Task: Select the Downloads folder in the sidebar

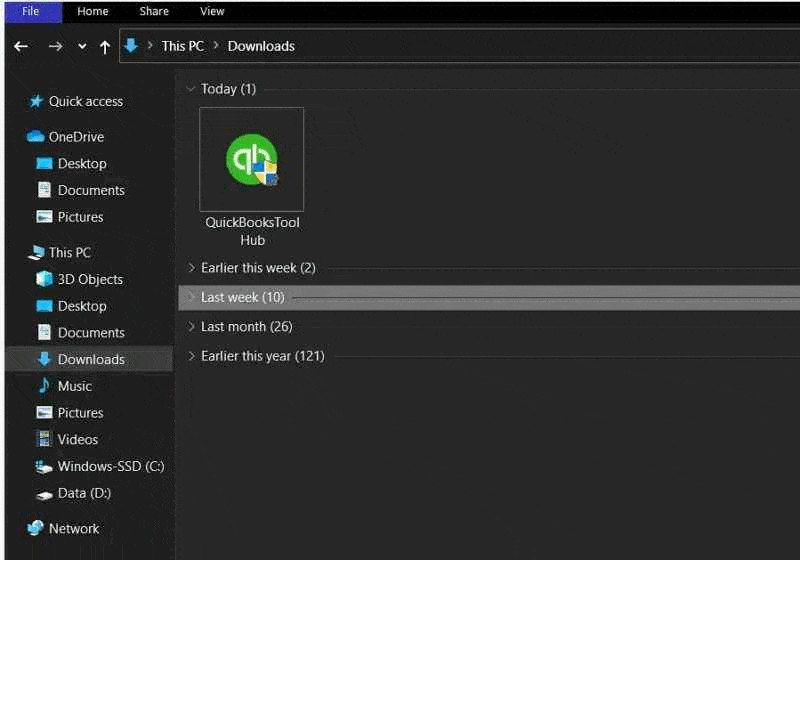Action: coord(92,359)
